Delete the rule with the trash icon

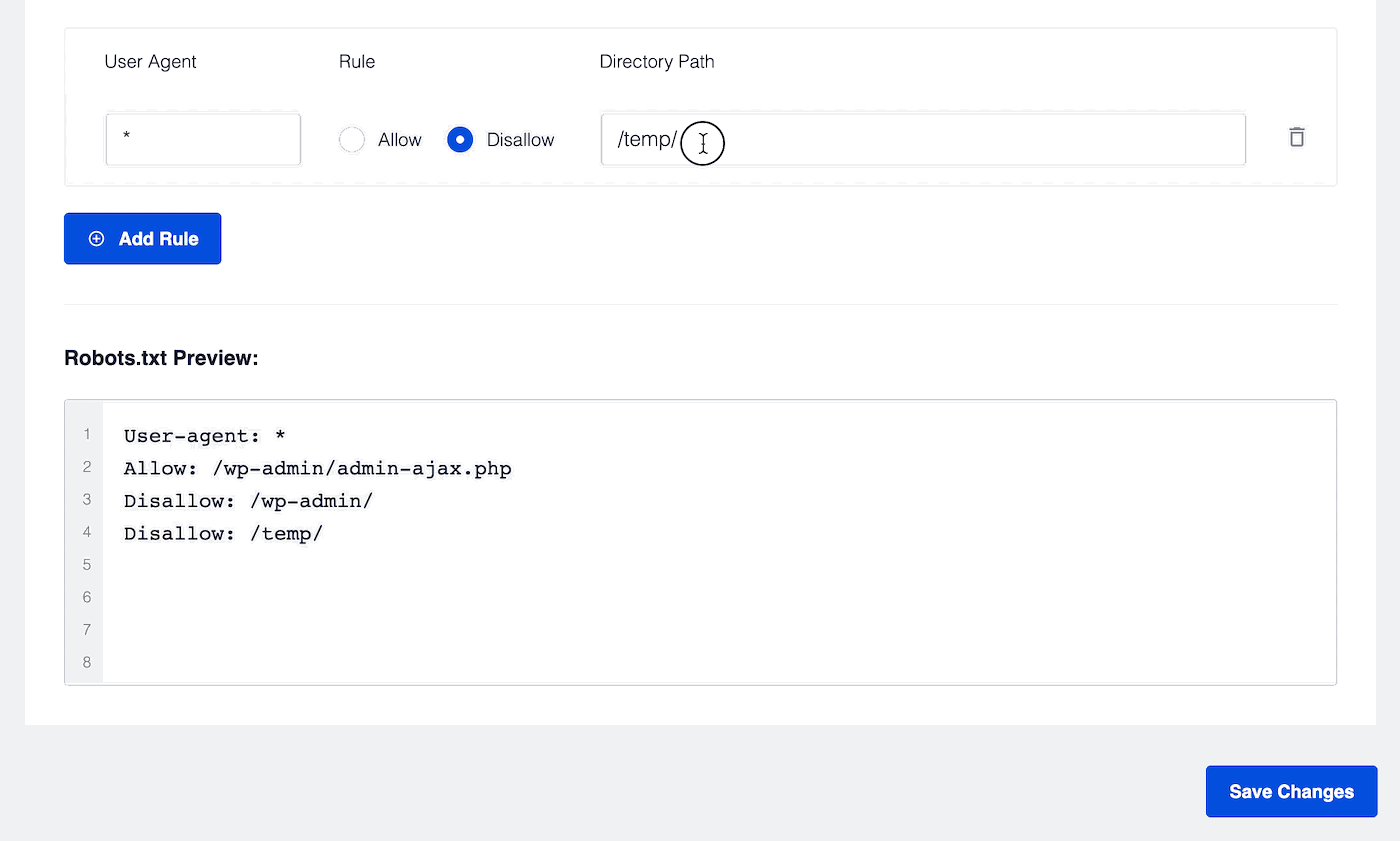1296,138
